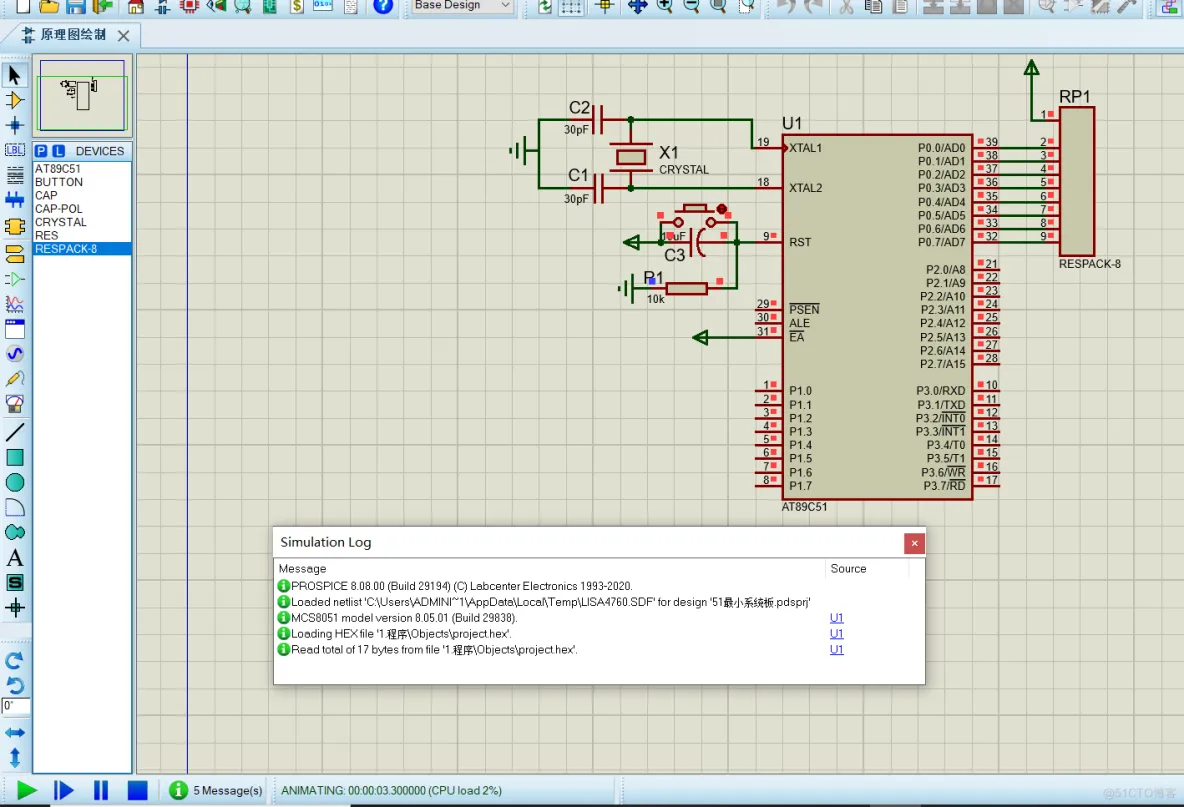Select the 2D Circle graphics tool

(14, 482)
